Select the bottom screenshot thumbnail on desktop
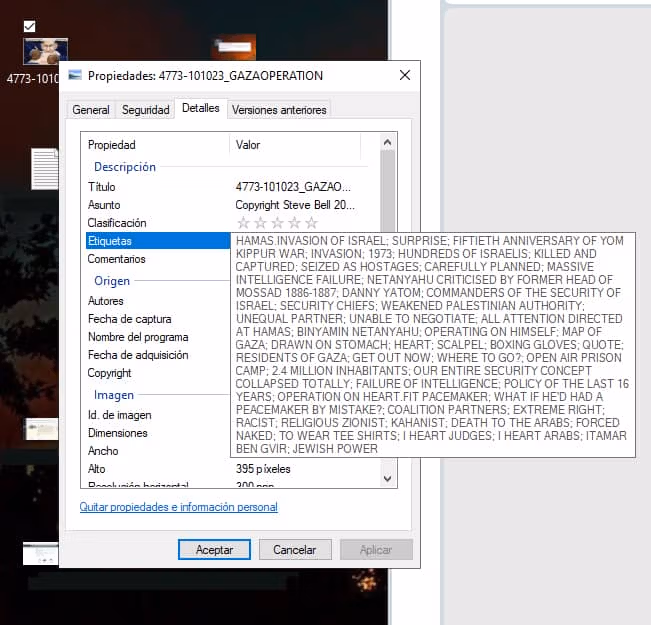Screen dimensions: 651x625 click(41, 554)
